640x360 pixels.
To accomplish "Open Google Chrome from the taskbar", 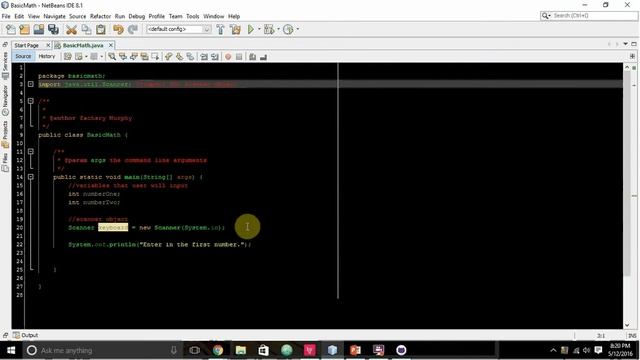I will point(218,350).
